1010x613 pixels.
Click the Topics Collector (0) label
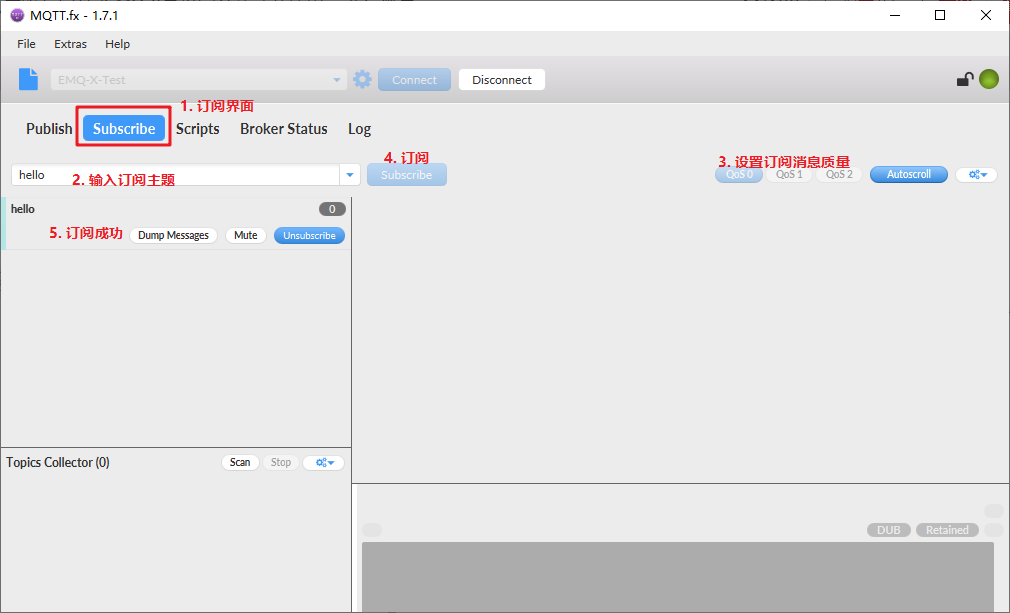[x=58, y=462]
